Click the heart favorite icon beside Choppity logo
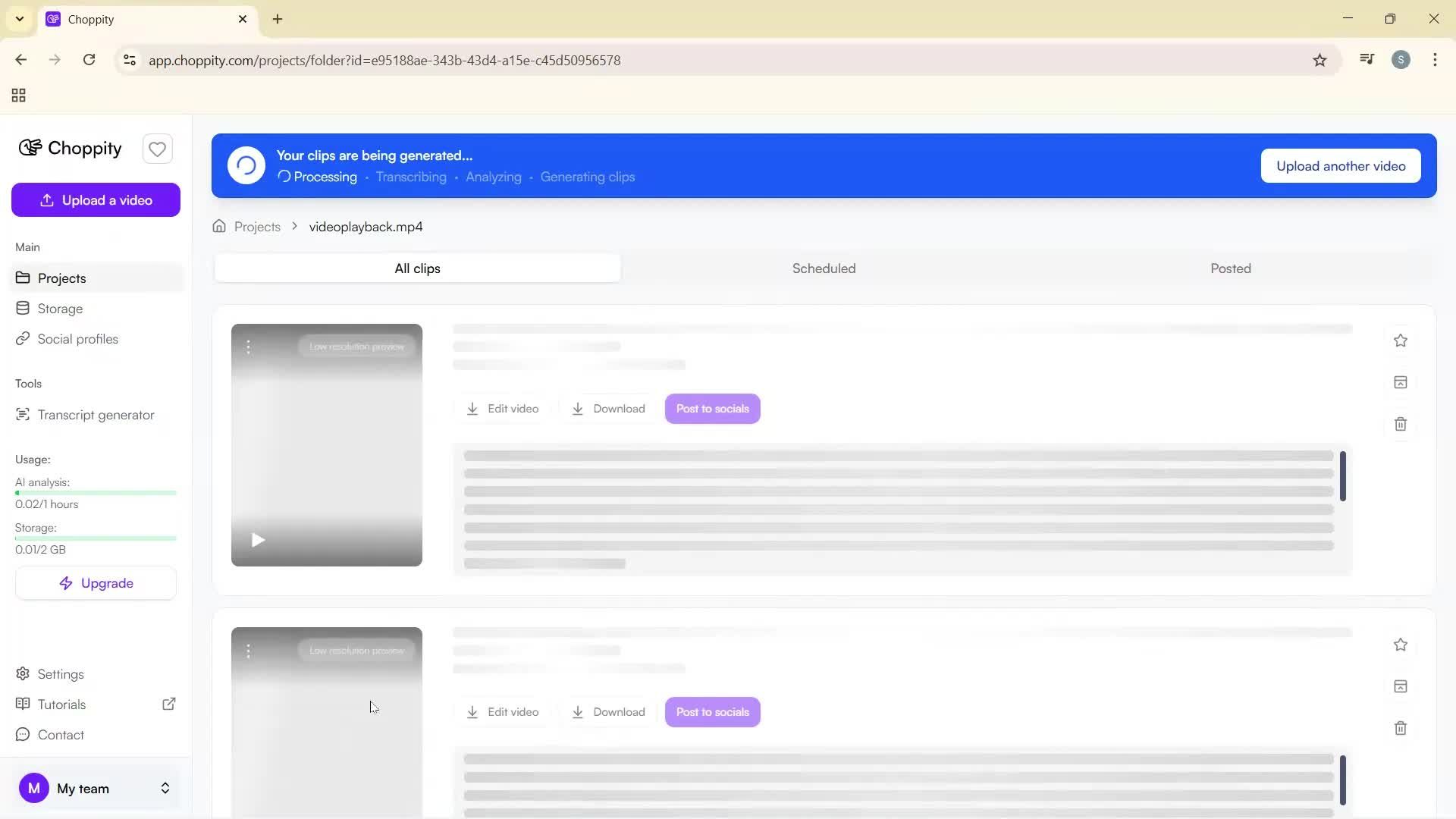This screenshot has width=1456, height=819. pyautogui.click(x=157, y=149)
